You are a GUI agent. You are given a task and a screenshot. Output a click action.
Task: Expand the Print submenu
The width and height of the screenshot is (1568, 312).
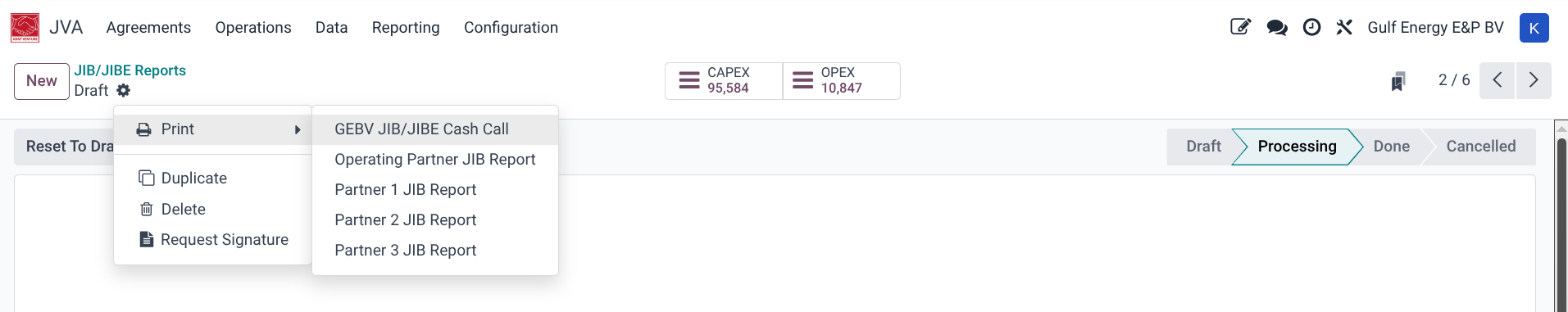[213, 129]
